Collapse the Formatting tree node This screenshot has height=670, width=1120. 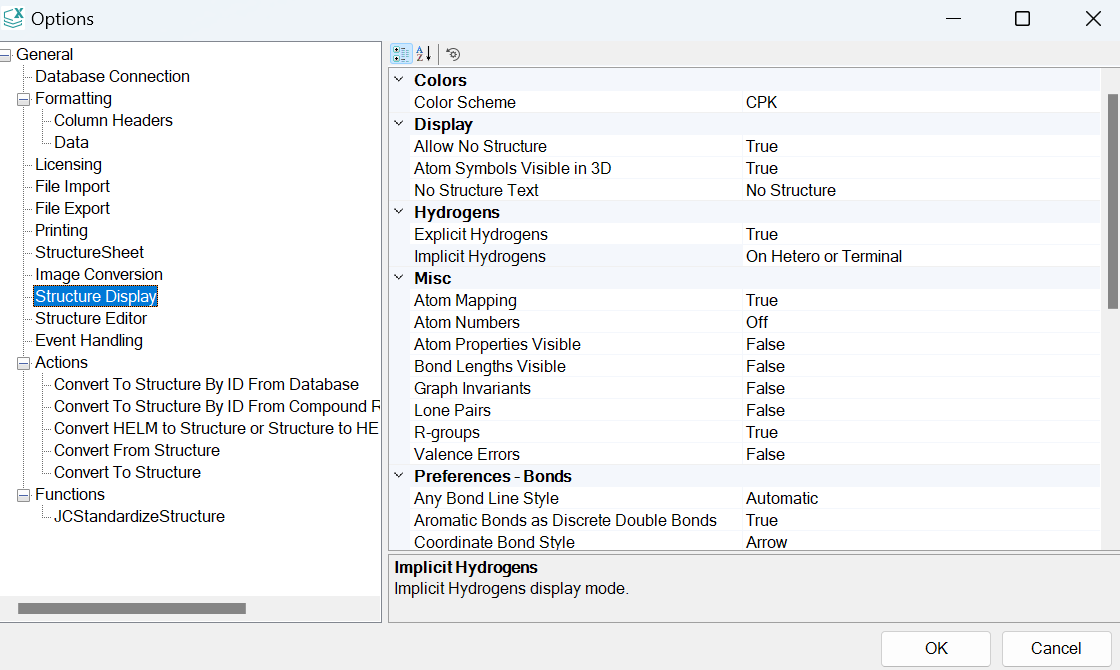[x=24, y=99]
